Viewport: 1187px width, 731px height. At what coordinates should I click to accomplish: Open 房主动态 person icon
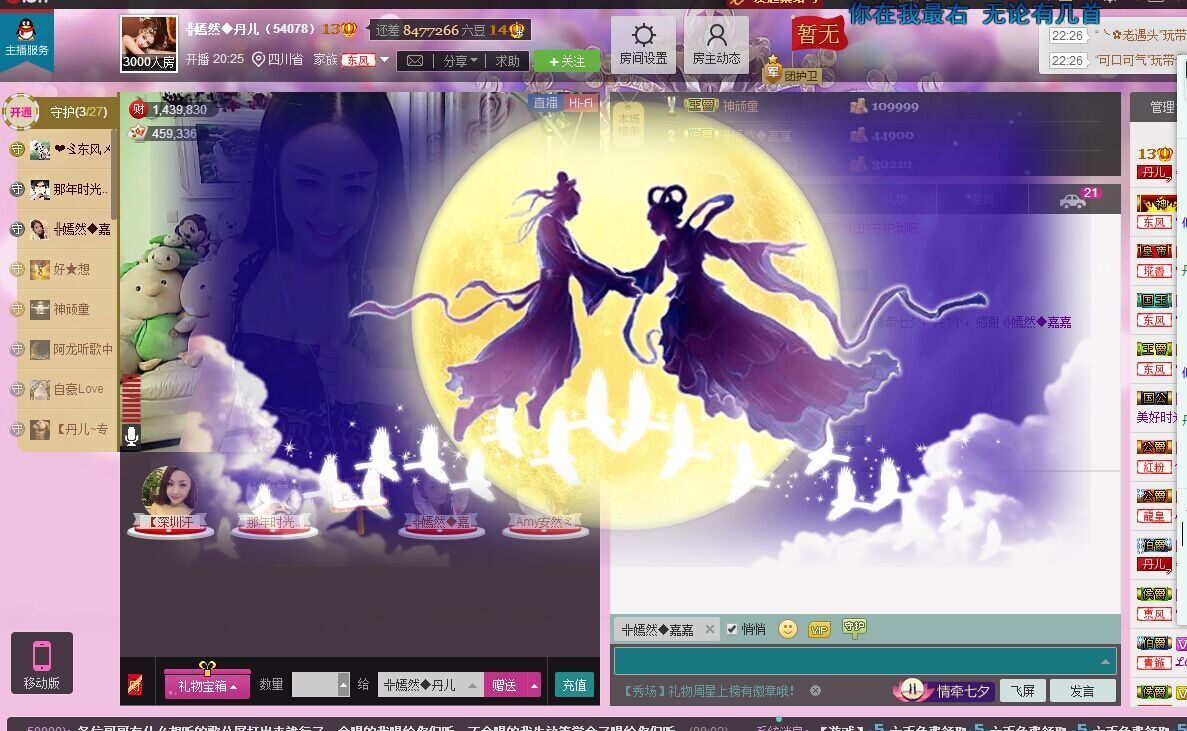point(716,44)
